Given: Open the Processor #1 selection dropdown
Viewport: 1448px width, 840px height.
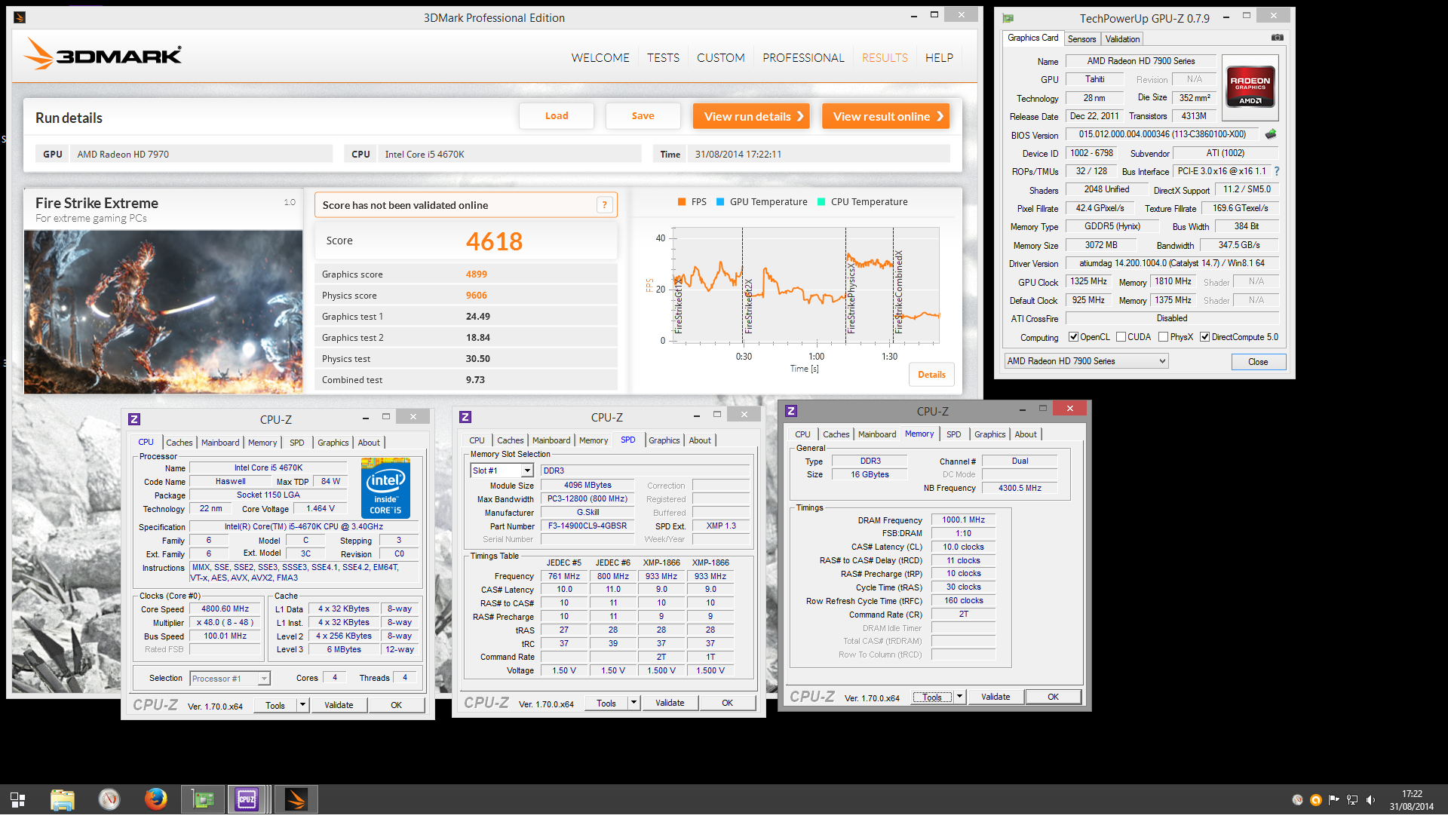Looking at the screenshot, I should [x=229, y=679].
